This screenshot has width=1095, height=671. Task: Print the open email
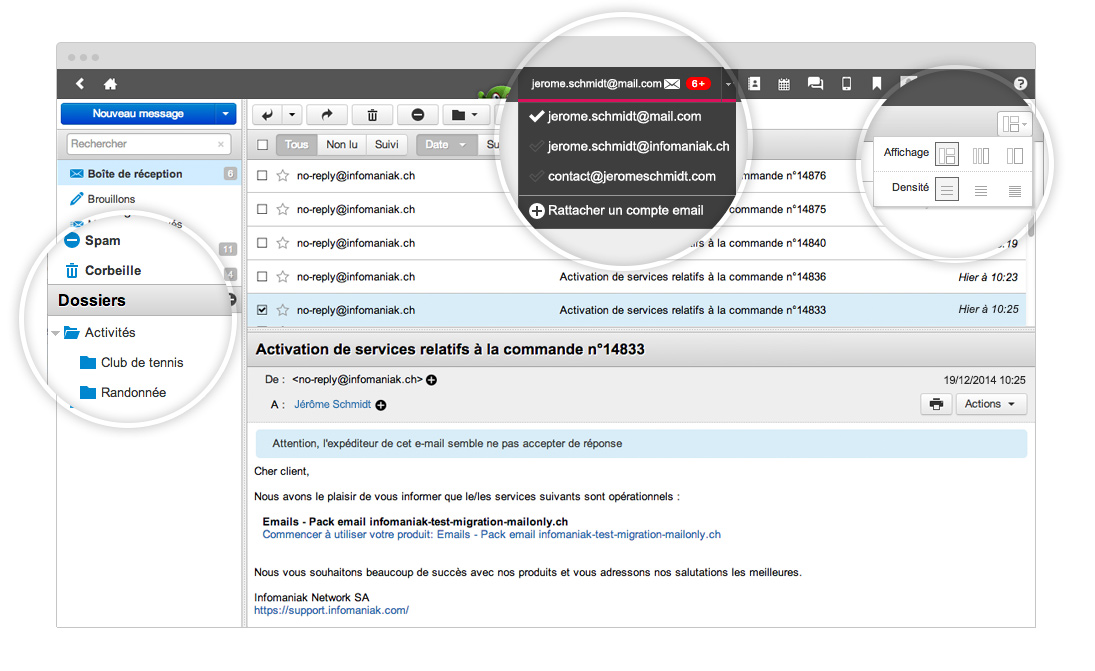936,404
